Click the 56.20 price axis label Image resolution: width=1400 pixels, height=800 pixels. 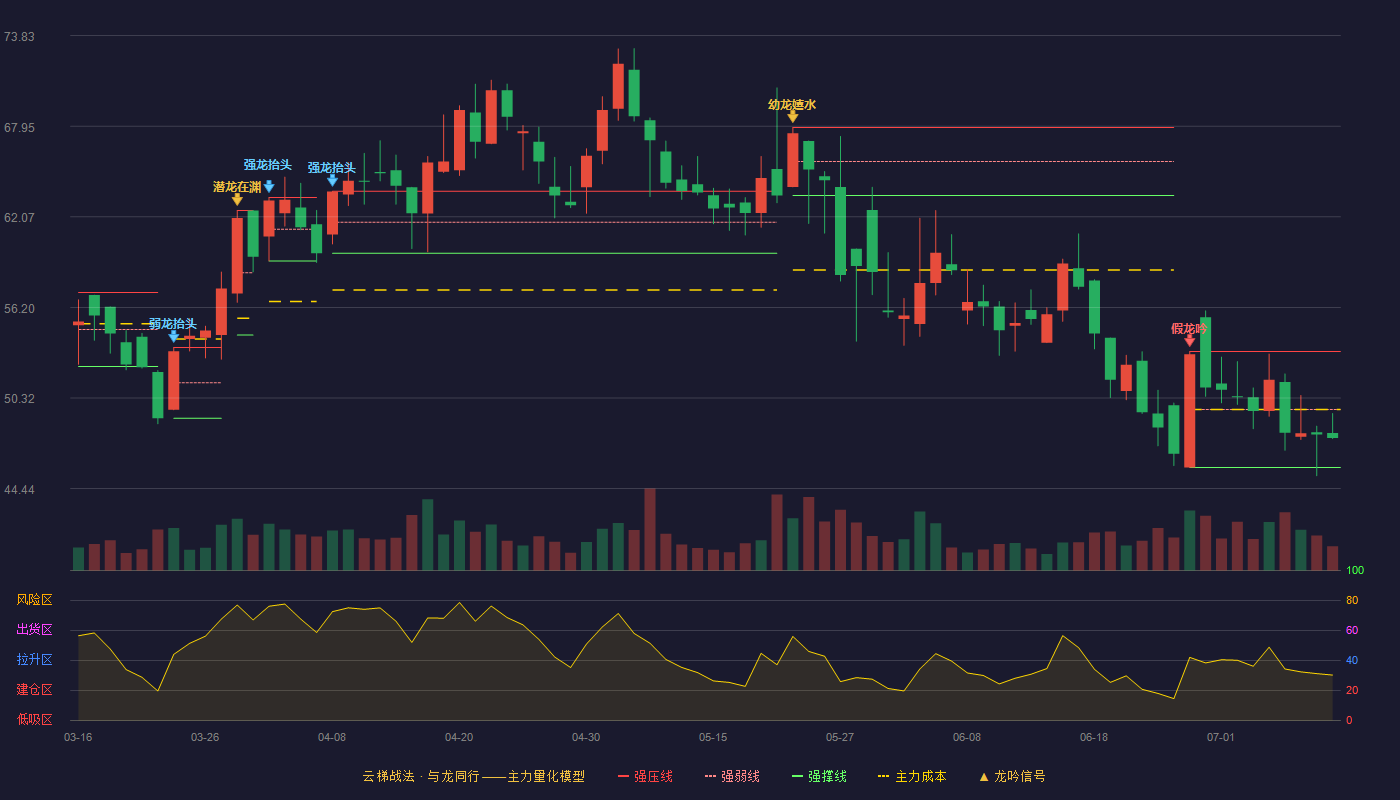(19, 309)
